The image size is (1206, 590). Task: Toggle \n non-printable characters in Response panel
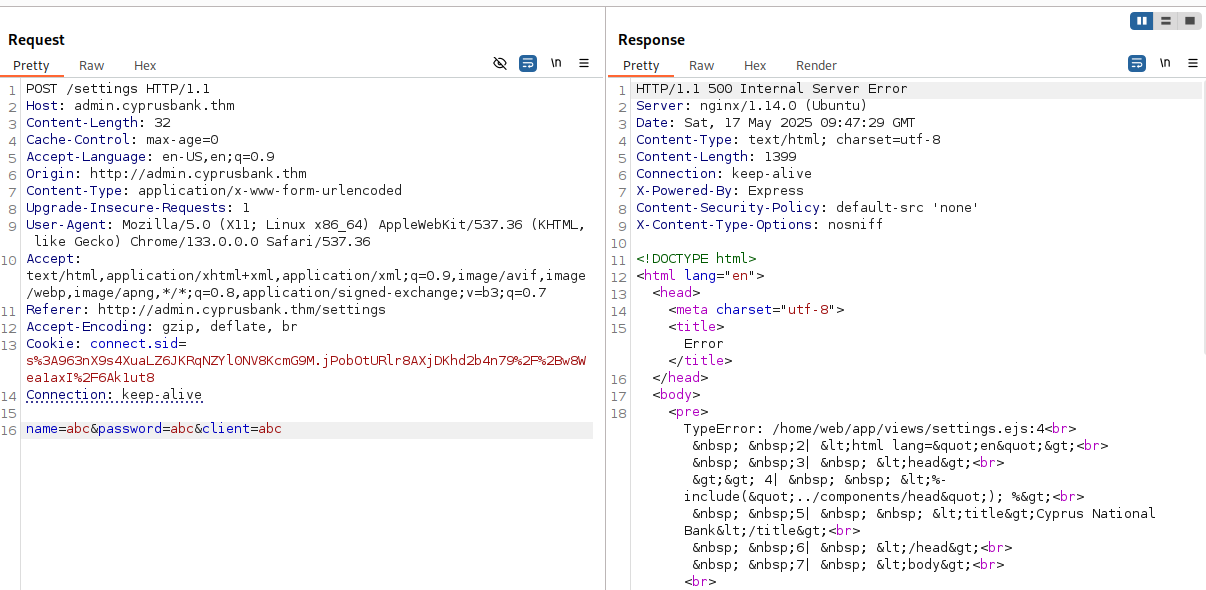[1165, 63]
